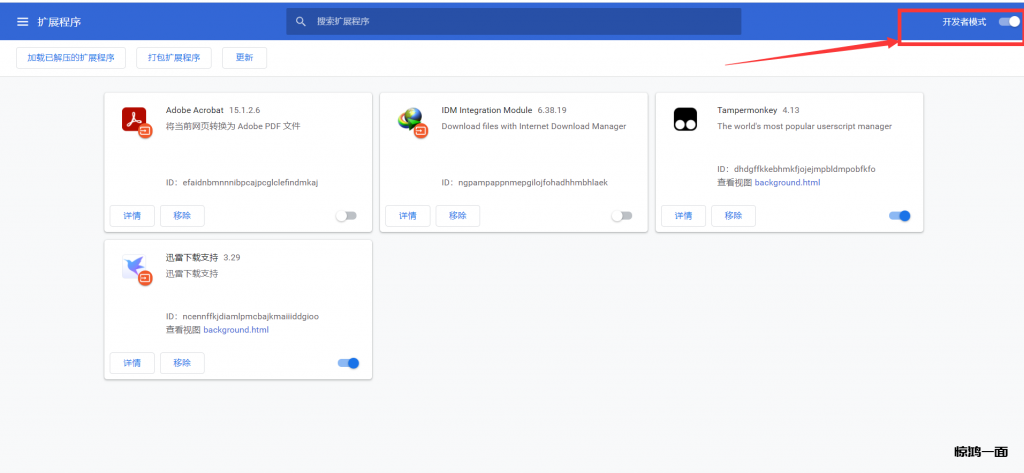Open the hamburger main menu
The image size is (1024, 473).
pyautogui.click(x=22, y=21)
